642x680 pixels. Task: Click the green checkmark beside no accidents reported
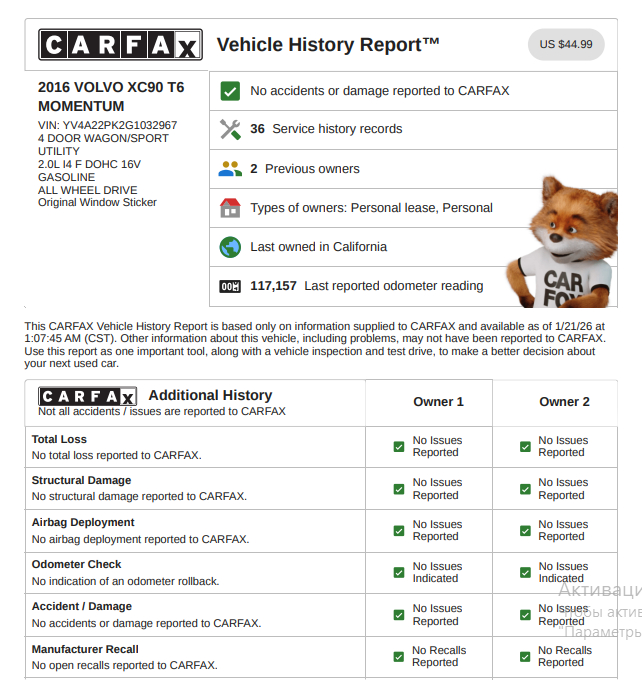pyautogui.click(x=230, y=91)
